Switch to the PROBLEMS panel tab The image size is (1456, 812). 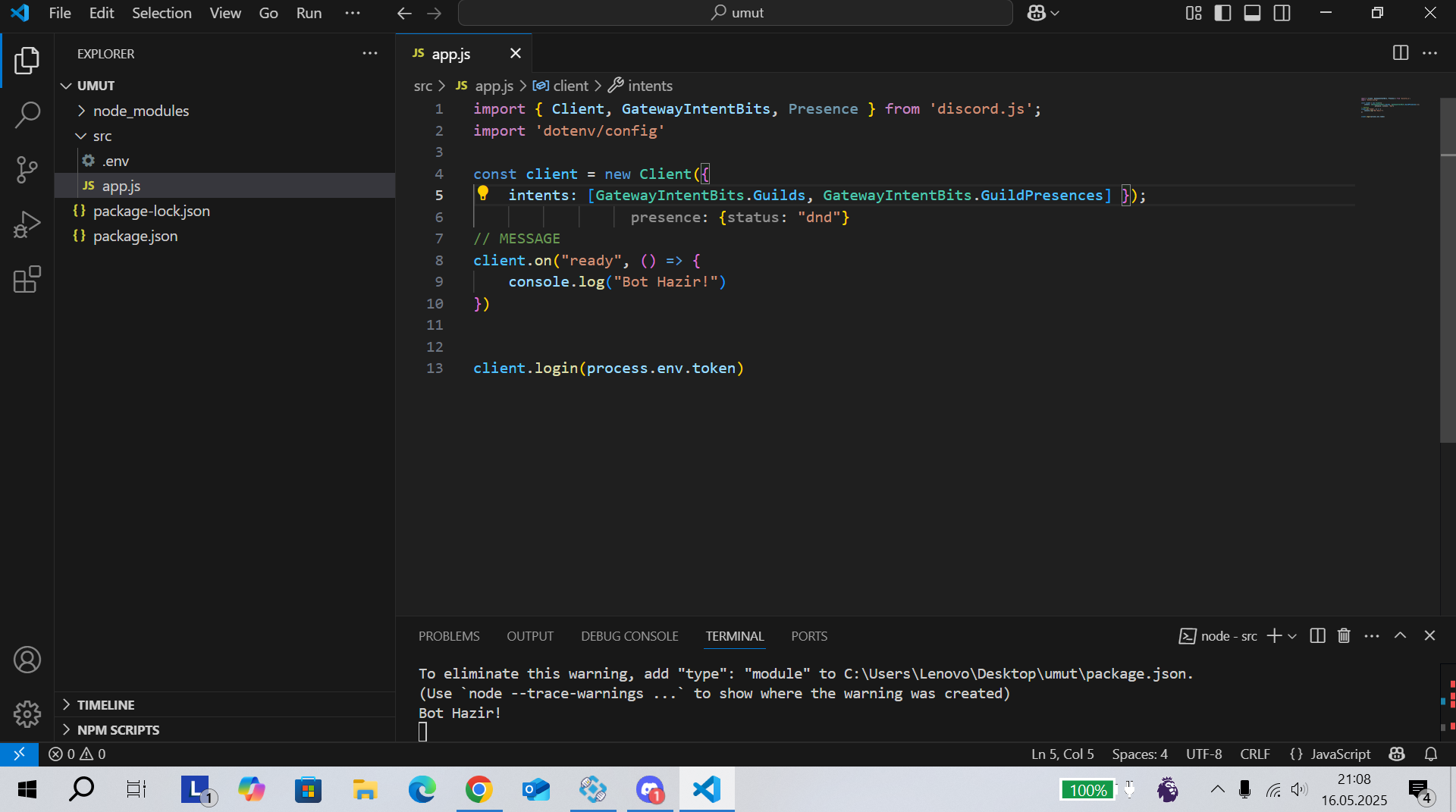[449, 636]
